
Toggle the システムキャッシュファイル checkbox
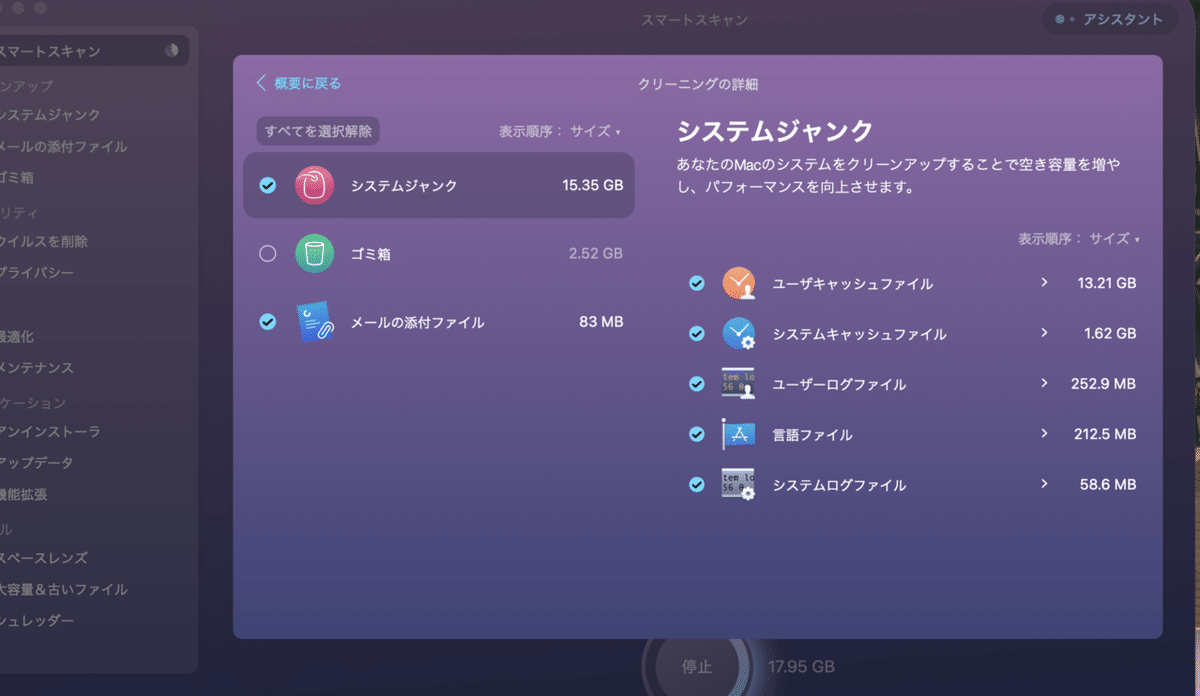[697, 333]
